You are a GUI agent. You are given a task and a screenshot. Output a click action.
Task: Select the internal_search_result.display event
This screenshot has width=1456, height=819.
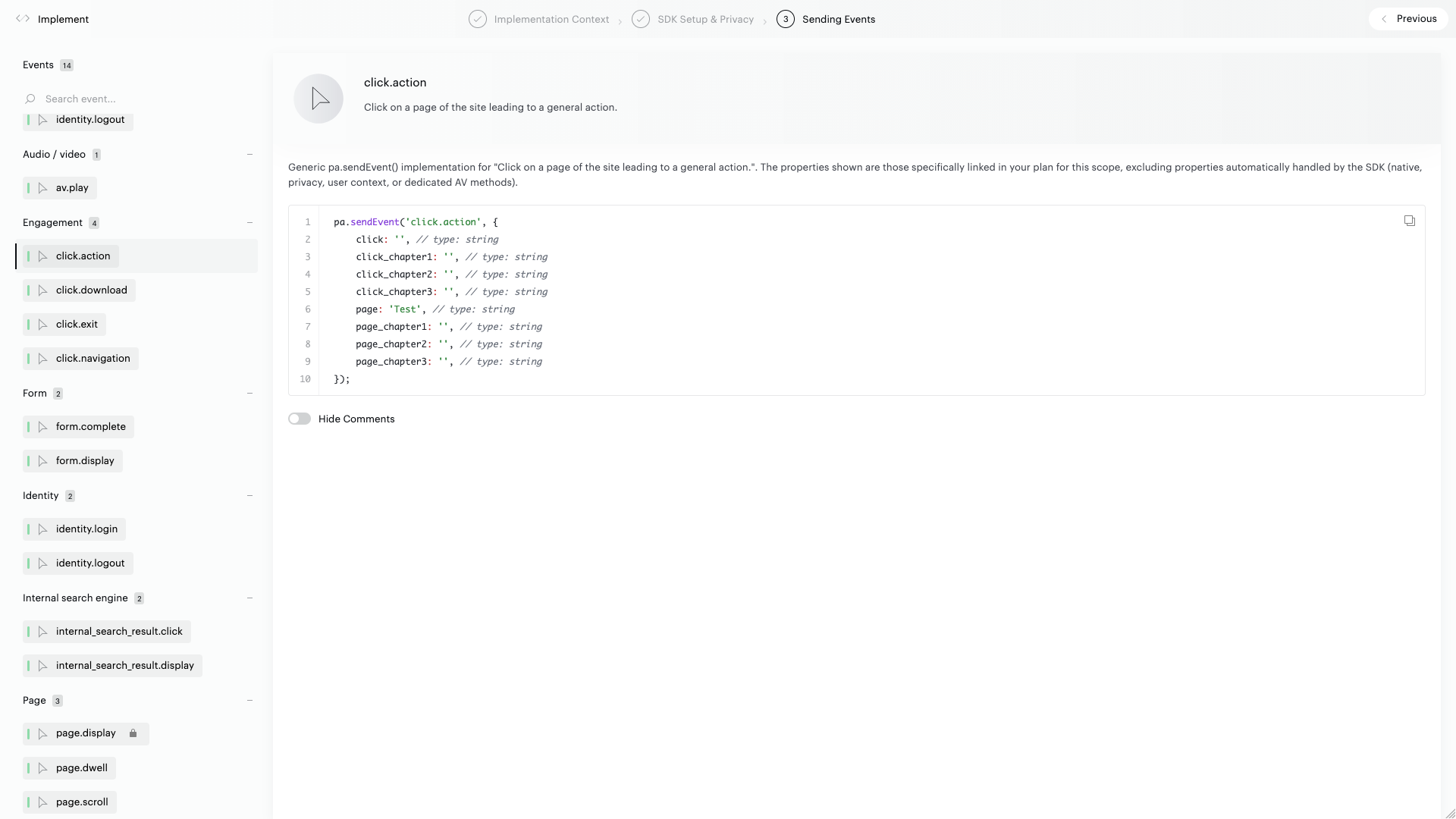tap(124, 666)
